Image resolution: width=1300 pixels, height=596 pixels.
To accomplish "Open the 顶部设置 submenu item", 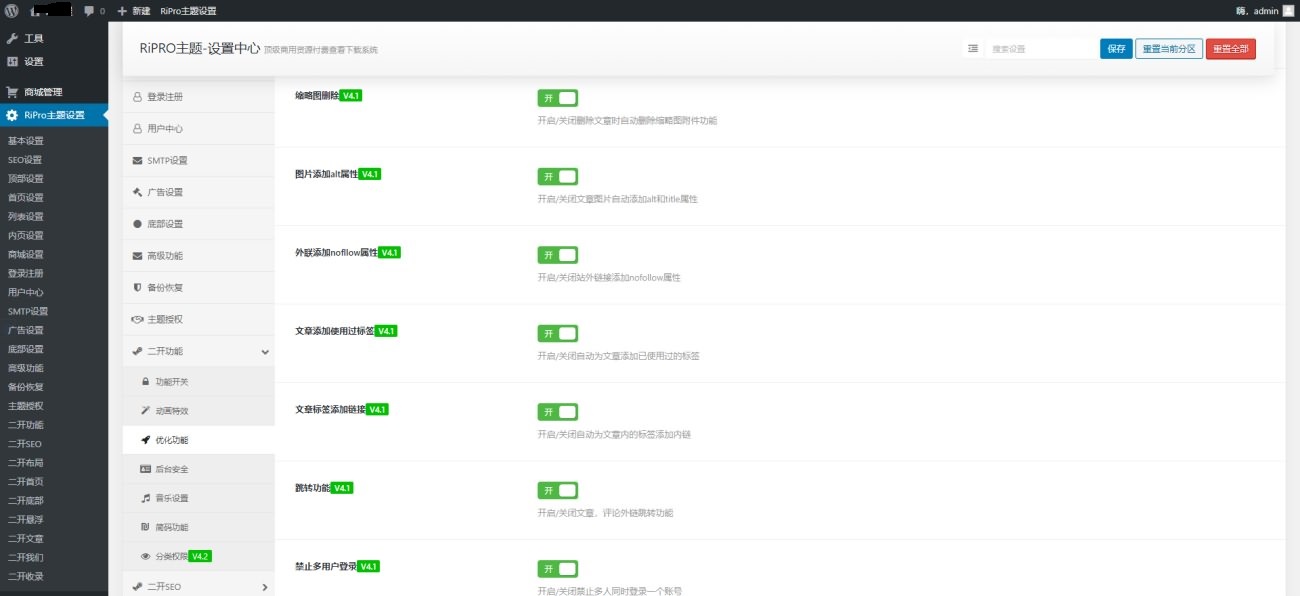I will click(26, 179).
